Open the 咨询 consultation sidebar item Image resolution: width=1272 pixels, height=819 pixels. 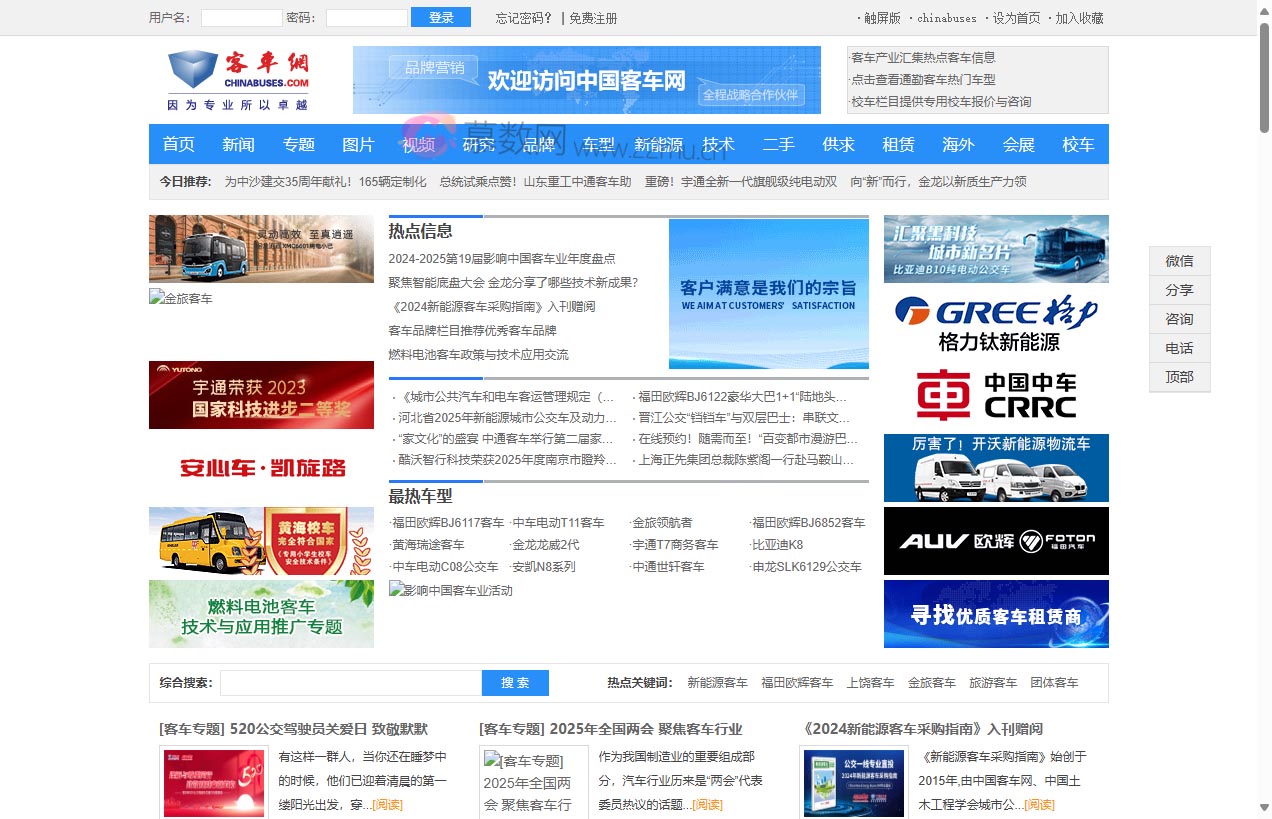tap(1179, 319)
